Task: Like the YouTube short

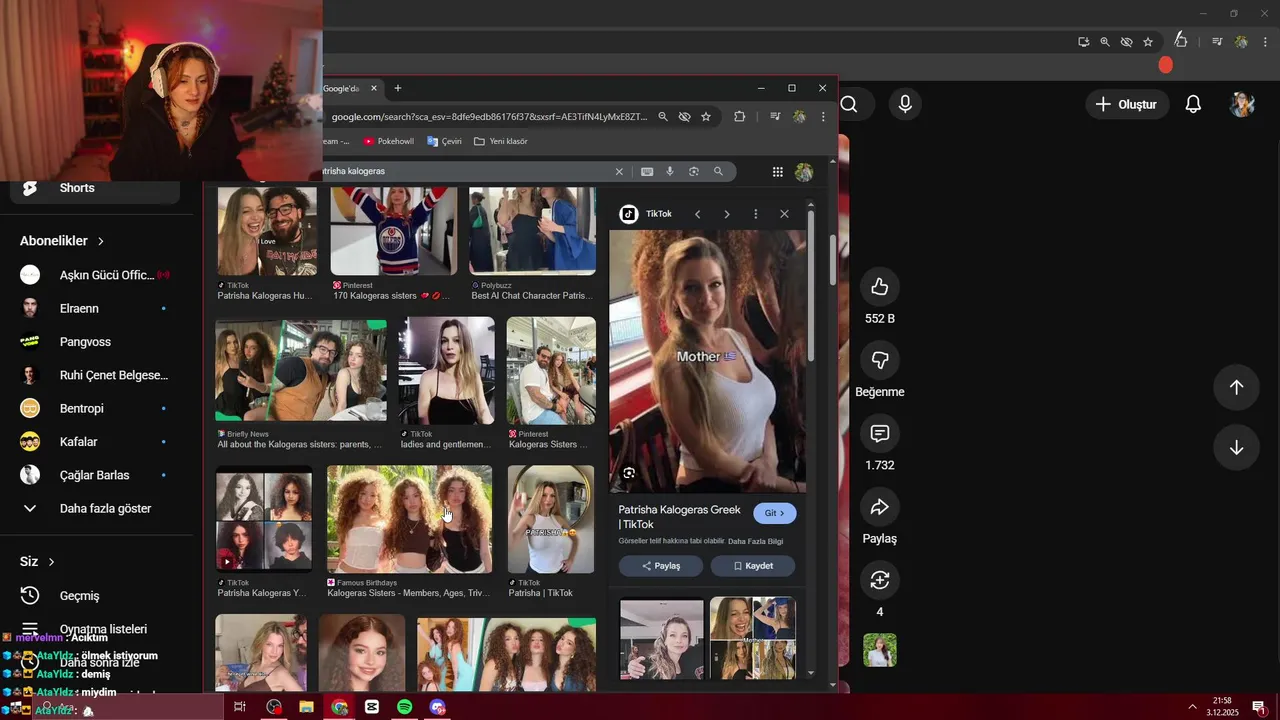Action: click(x=880, y=287)
